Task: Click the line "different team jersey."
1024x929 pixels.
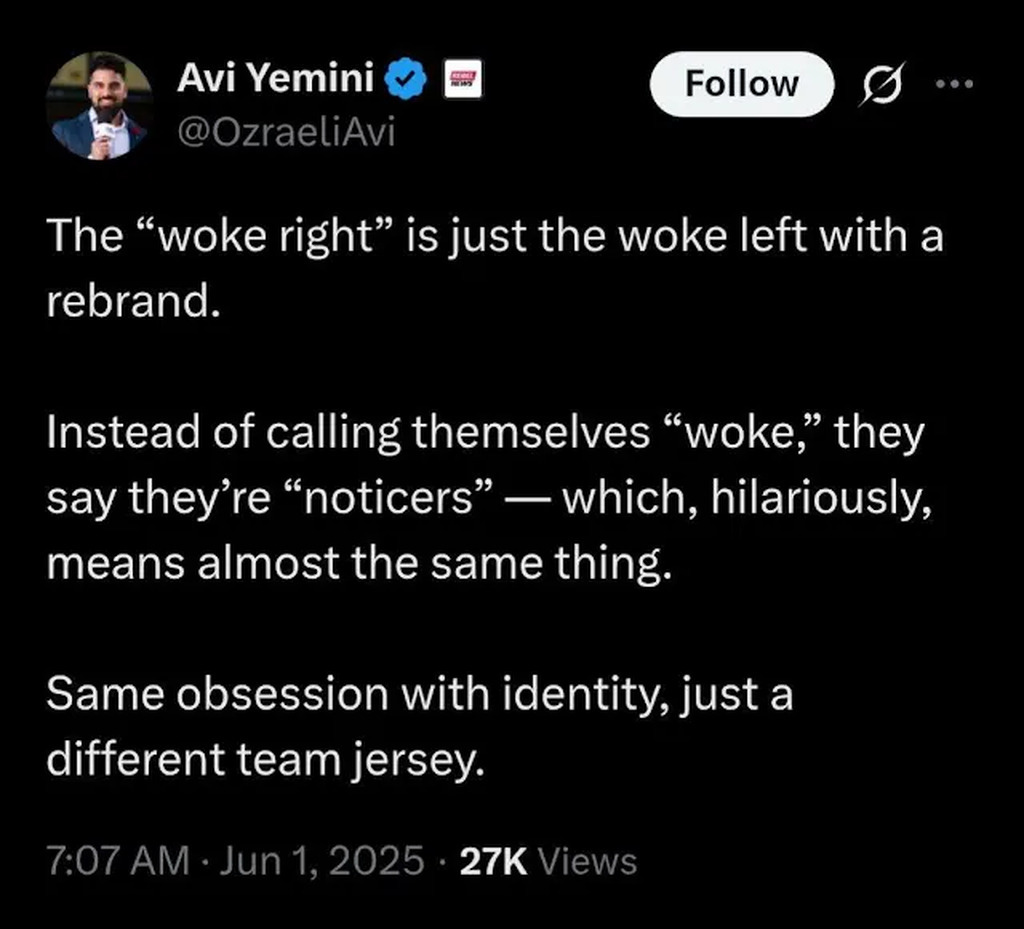Action: pos(265,760)
